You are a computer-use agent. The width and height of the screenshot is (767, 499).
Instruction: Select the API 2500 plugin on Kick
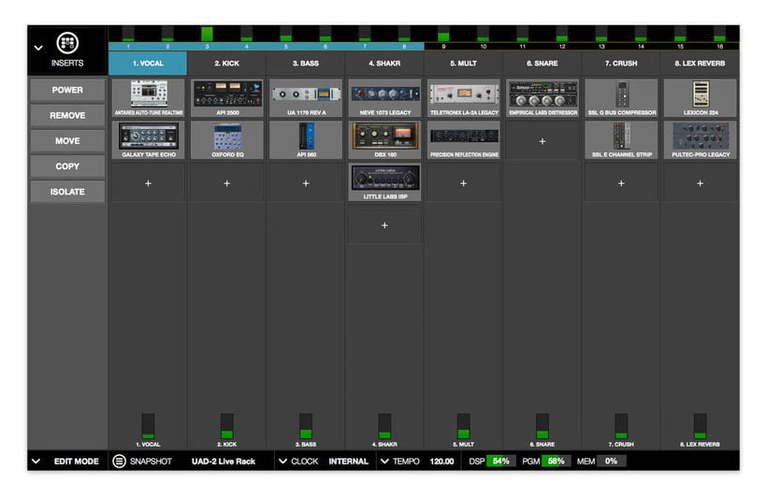pyautogui.click(x=227, y=98)
